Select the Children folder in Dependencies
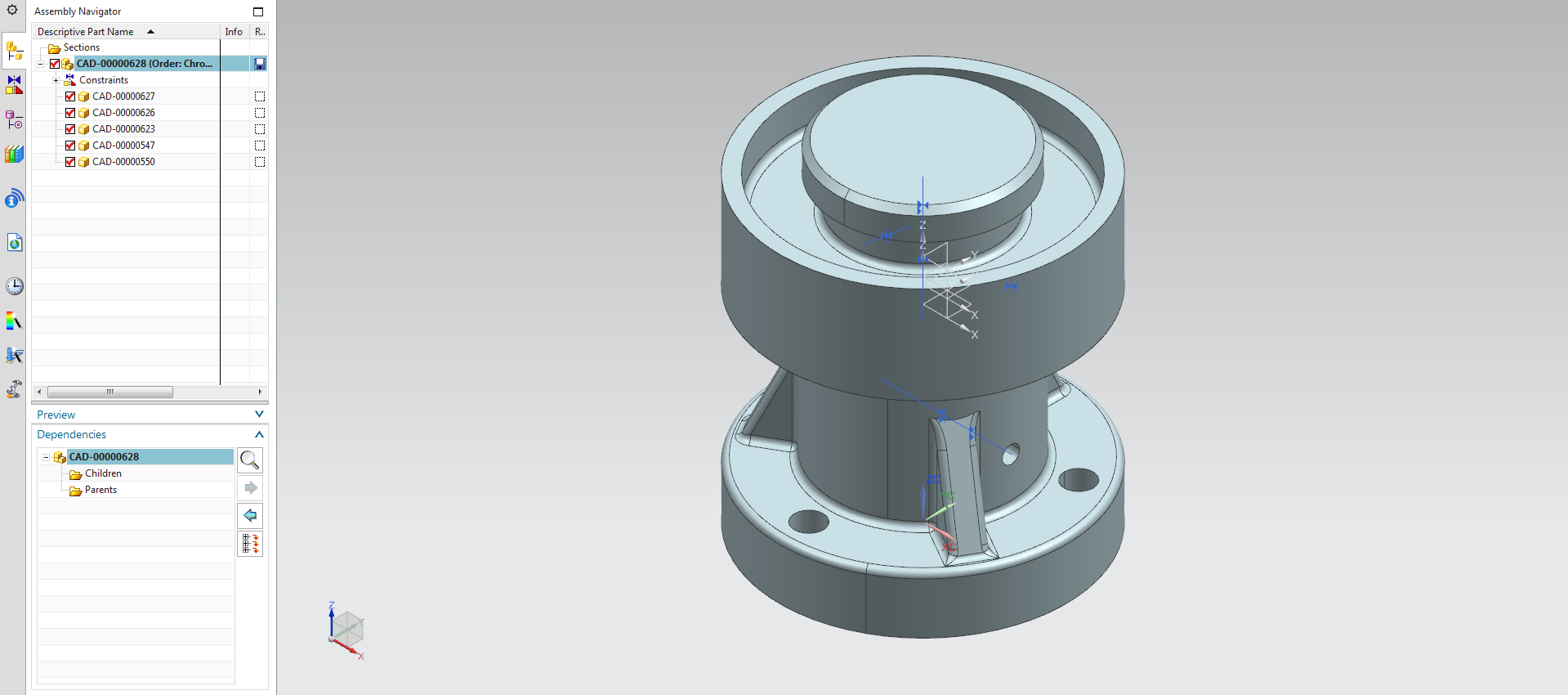The image size is (1568, 695). point(103,473)
